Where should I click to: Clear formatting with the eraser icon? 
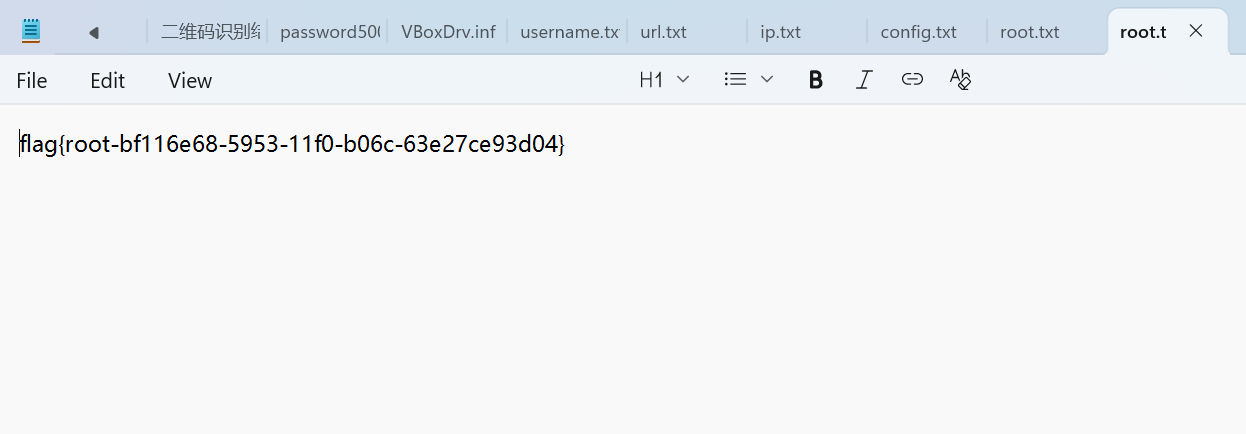coord(960,80)
